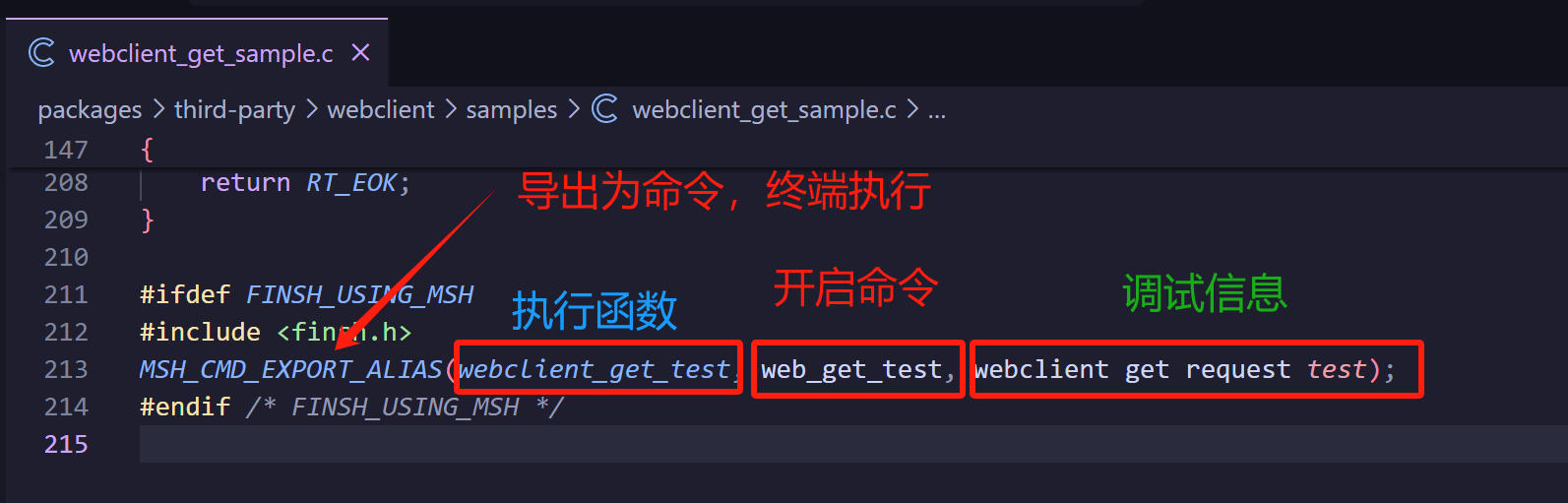1568x503 pixels.
Task: Click the webclient breadcrumb folder
Action: (380, 109)
